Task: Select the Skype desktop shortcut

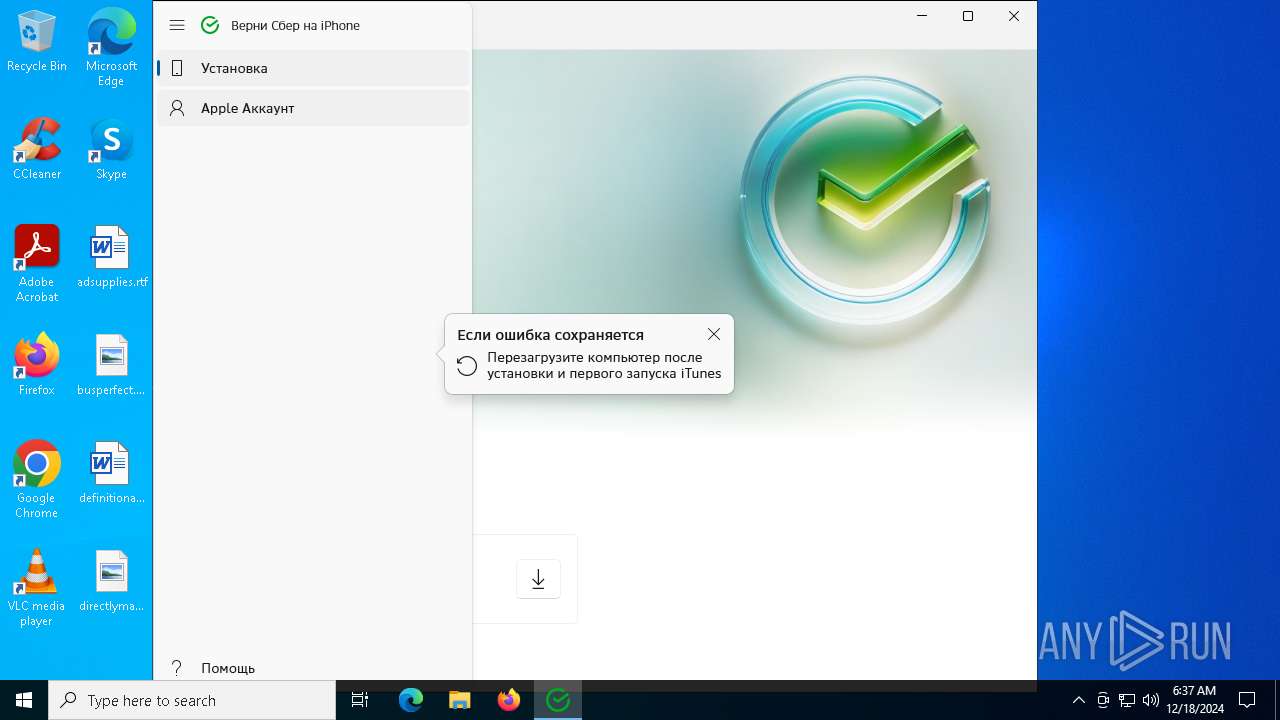Action: [111, 150]
